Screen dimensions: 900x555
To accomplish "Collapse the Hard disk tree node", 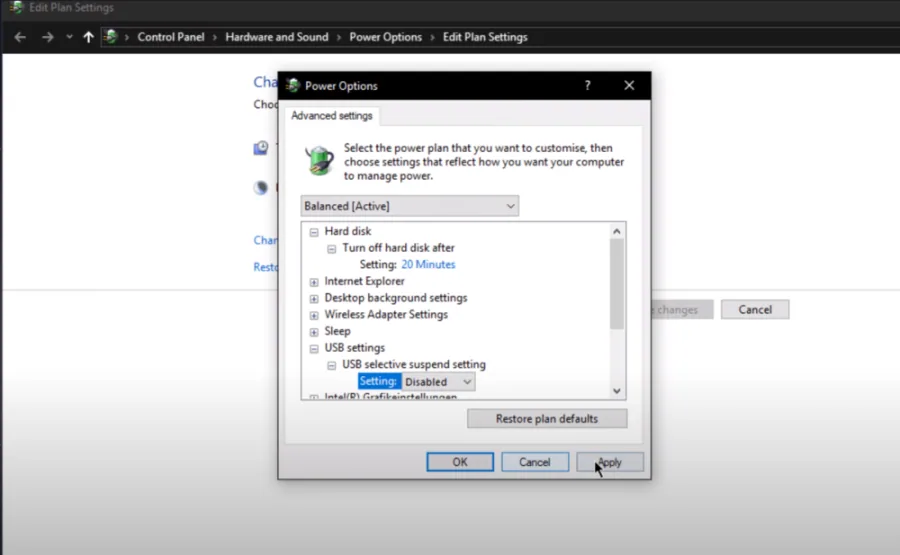I will (x=314, y=232).
